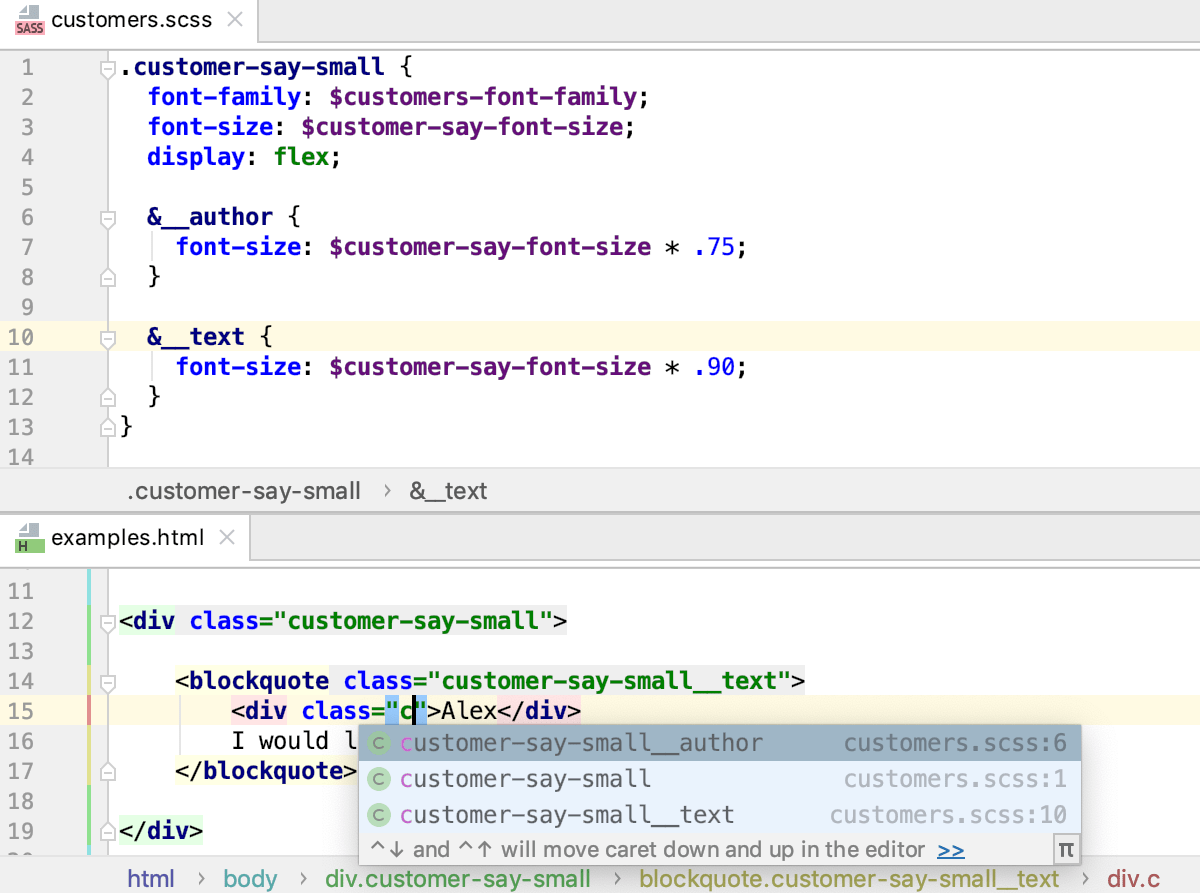Click html breadcrumb in HTML editor
Screen dimensions: 1200x893
[151, 879]
